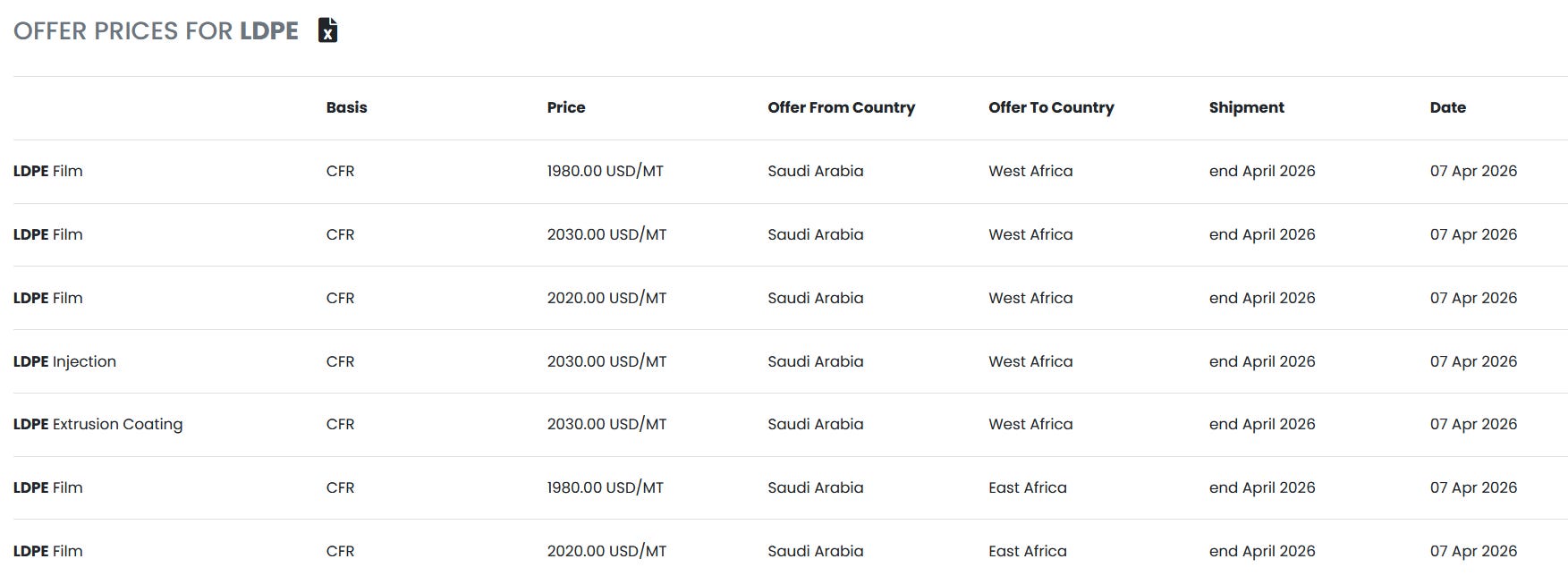Select the first East Africa destination cell
Viewport: 1568px width, 576px height.
(x=1027, y=487)
